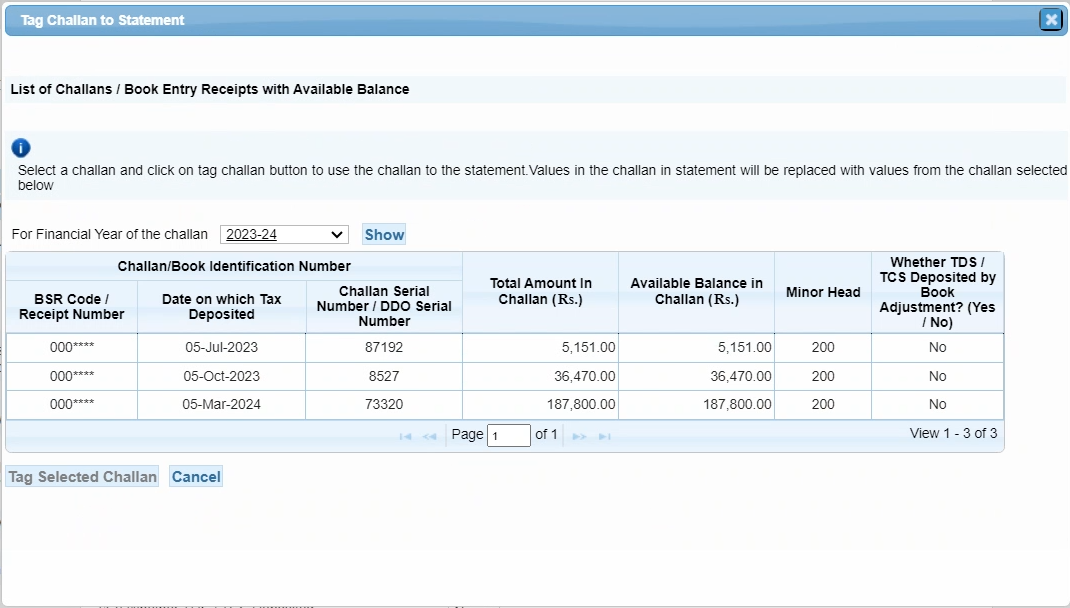This screenshot has width=1070, height=608.
Task: Click the Available Balance in Challan header
Action: click(697, 292)
